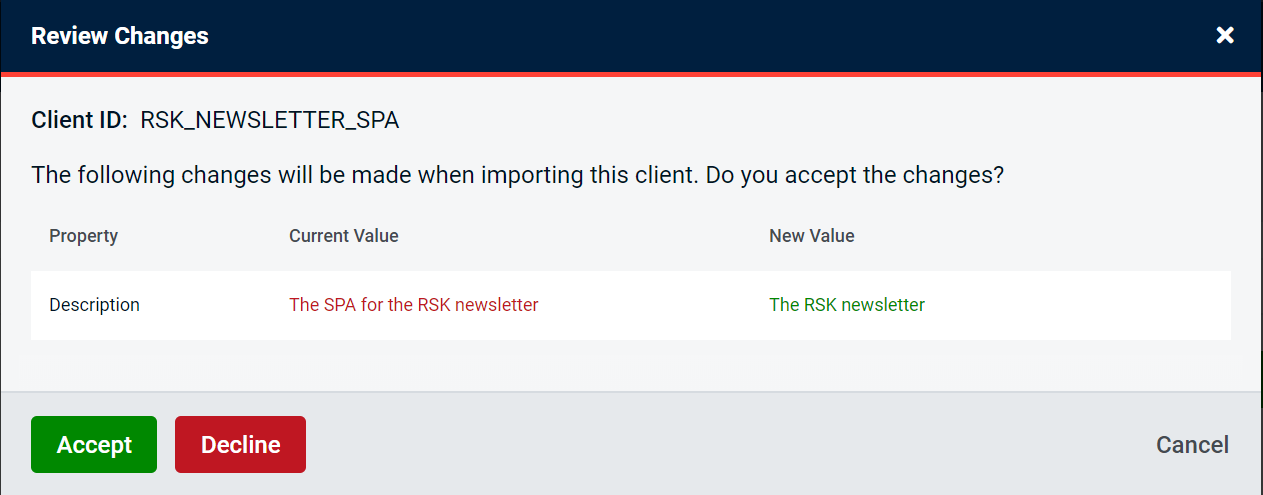Click the dark blue header bar's empty area
This screenshot has width=1263, height=495.
click(x=700, y=36)
